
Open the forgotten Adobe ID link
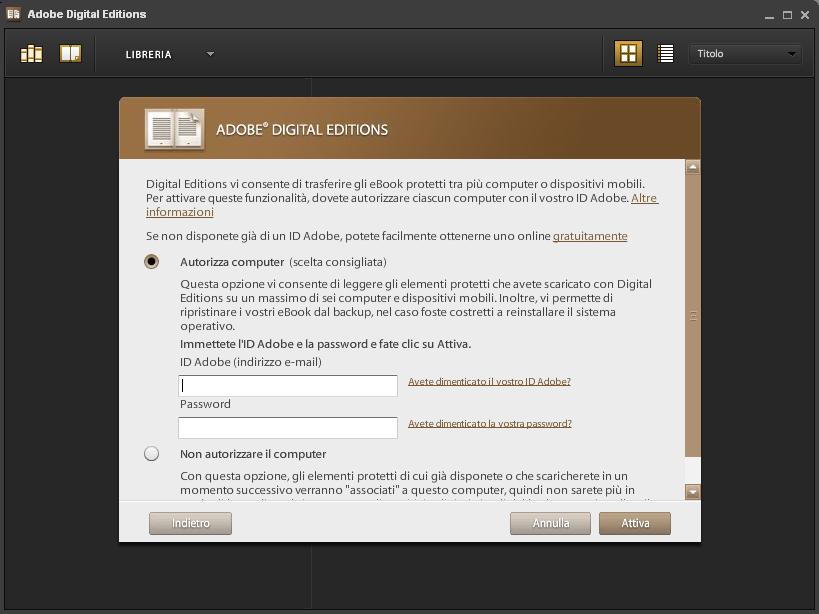[x=489, y=382]
